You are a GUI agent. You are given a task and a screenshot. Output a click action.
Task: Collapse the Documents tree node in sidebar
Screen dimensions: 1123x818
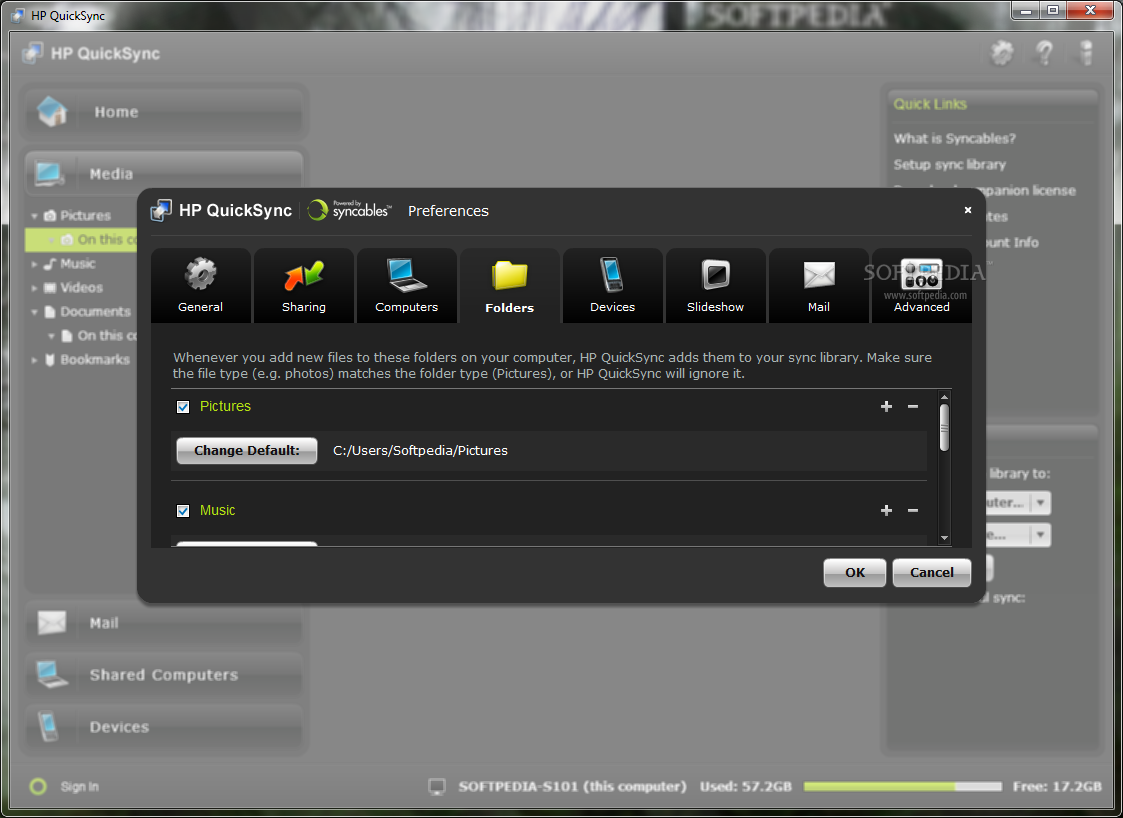pyautogui.click(x=34, y=312)
